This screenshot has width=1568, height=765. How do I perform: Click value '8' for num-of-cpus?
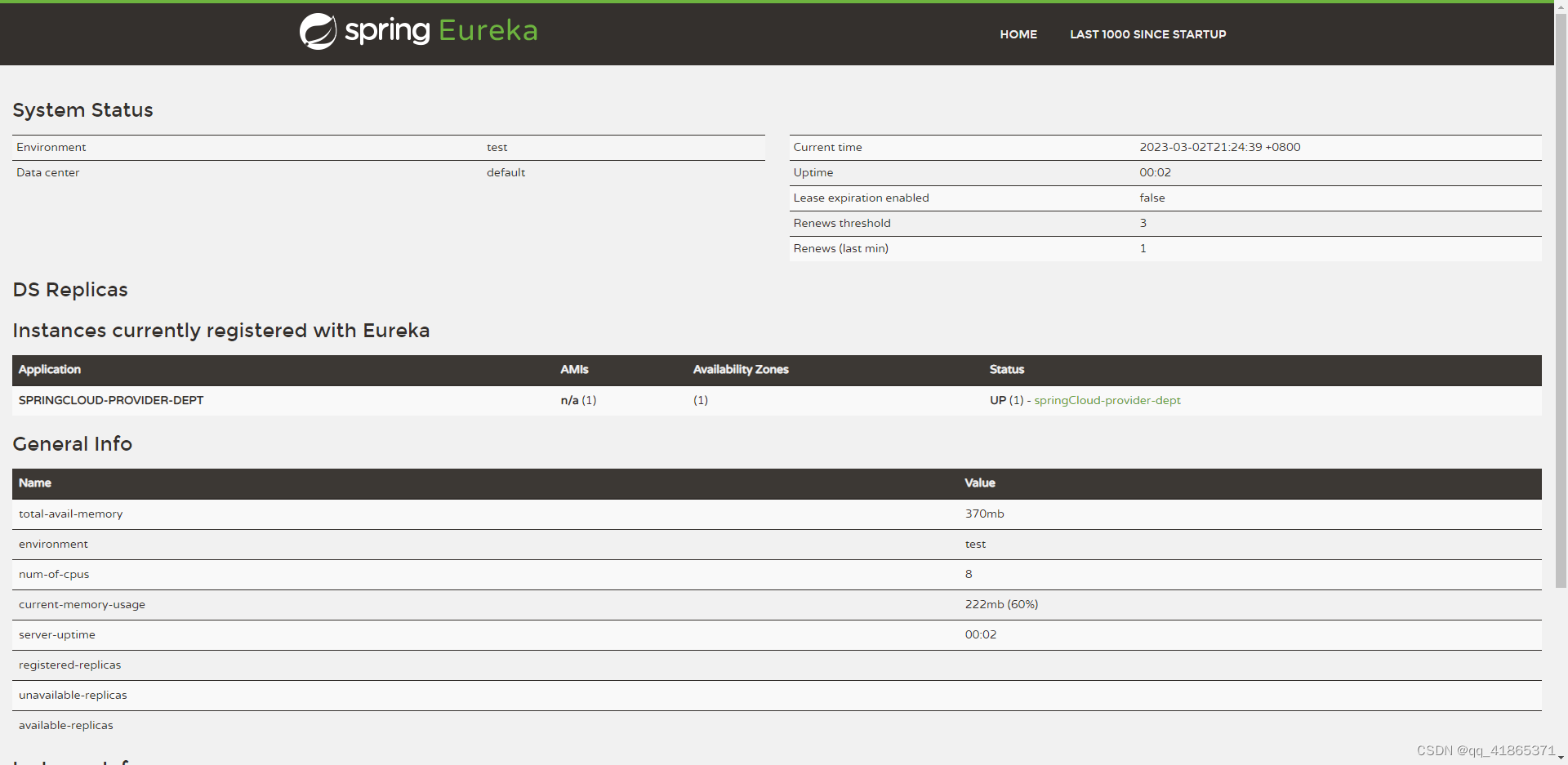(x=969, y=574)
